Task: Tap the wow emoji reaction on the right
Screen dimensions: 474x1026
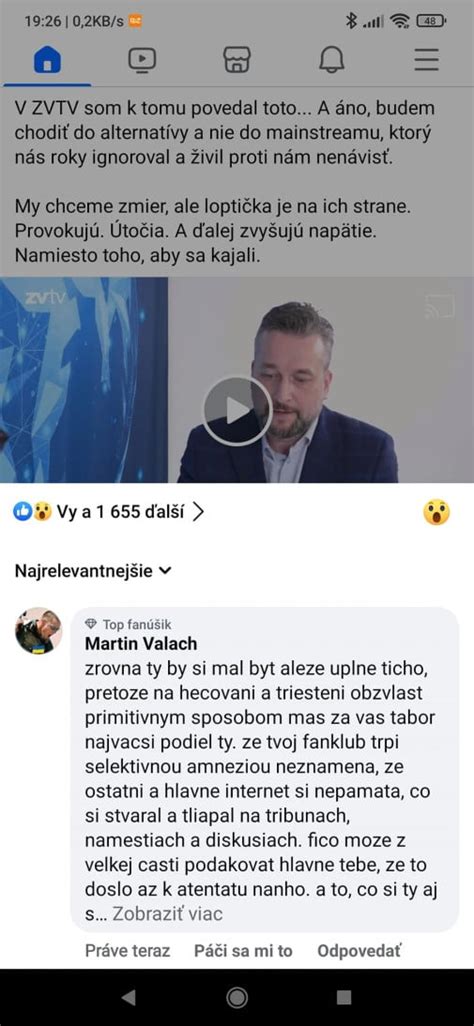Action: click(436, 512)
